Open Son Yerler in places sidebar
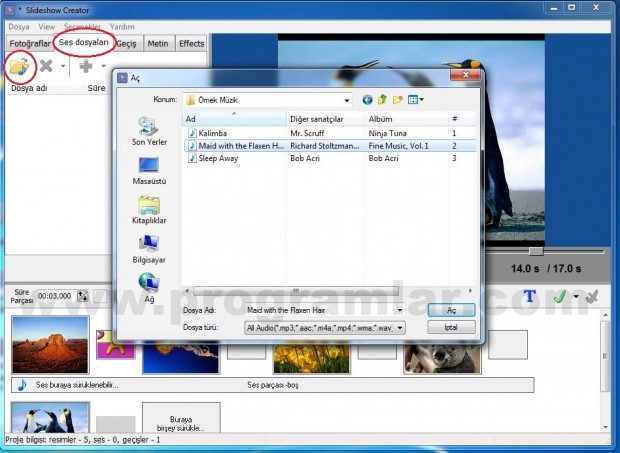The height and width of the screenshot is (453, 620). [149, 132]
